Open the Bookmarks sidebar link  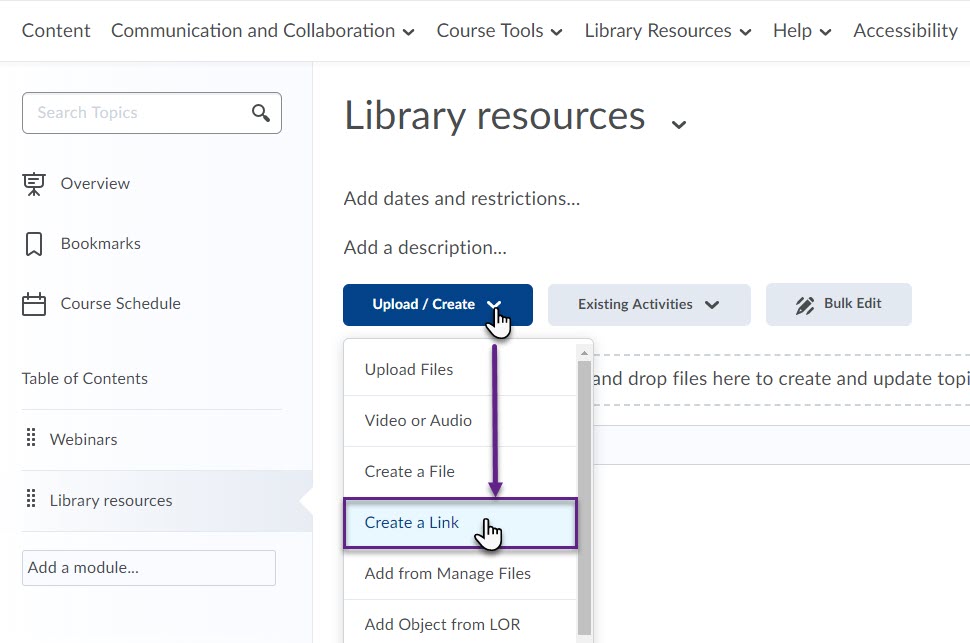[x=100, y=244]
